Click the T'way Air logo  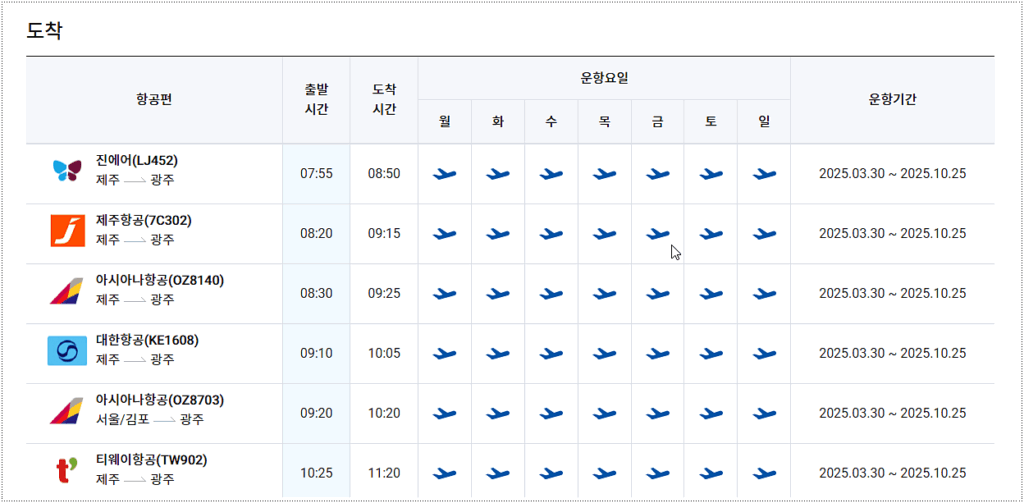pos(67,471)
